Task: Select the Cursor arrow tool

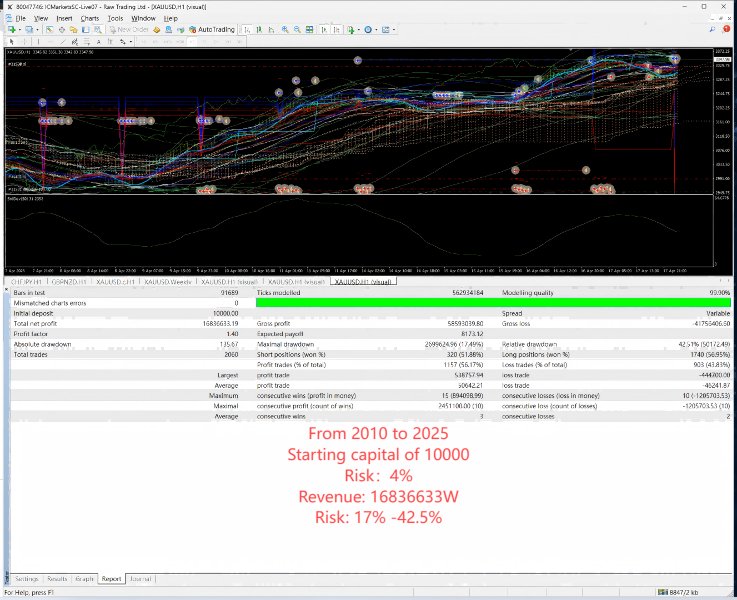Action: [x=11, y=42]
